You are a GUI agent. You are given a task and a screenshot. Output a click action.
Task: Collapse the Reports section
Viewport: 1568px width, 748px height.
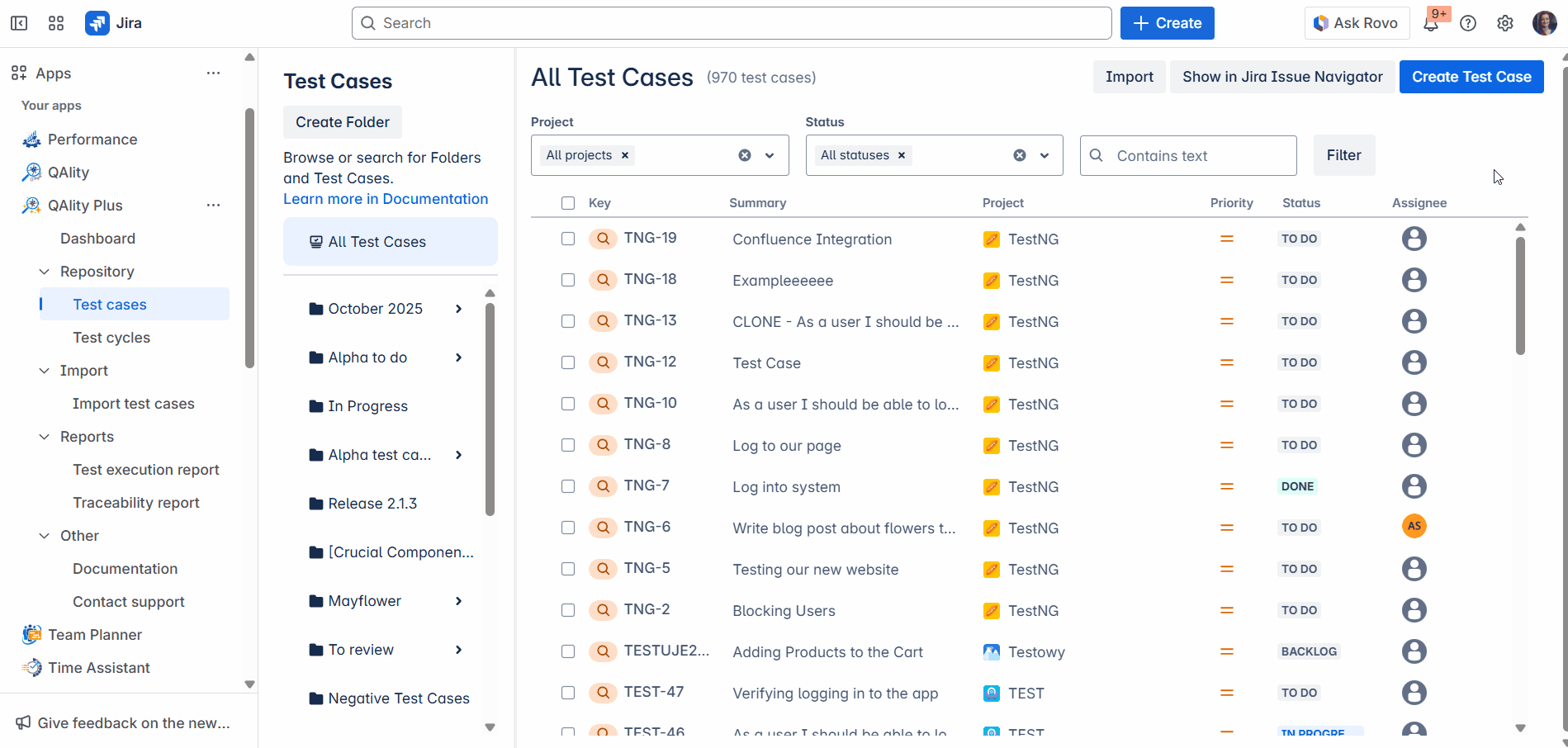click(45, 437)
